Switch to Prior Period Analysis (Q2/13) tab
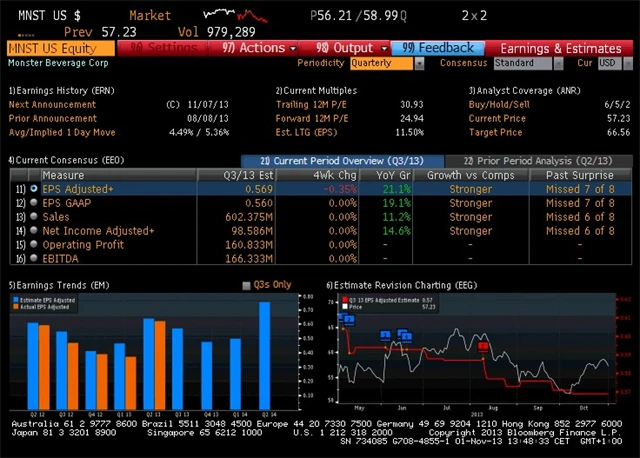The width and height of the screenshot is (640, 458). 526,161
